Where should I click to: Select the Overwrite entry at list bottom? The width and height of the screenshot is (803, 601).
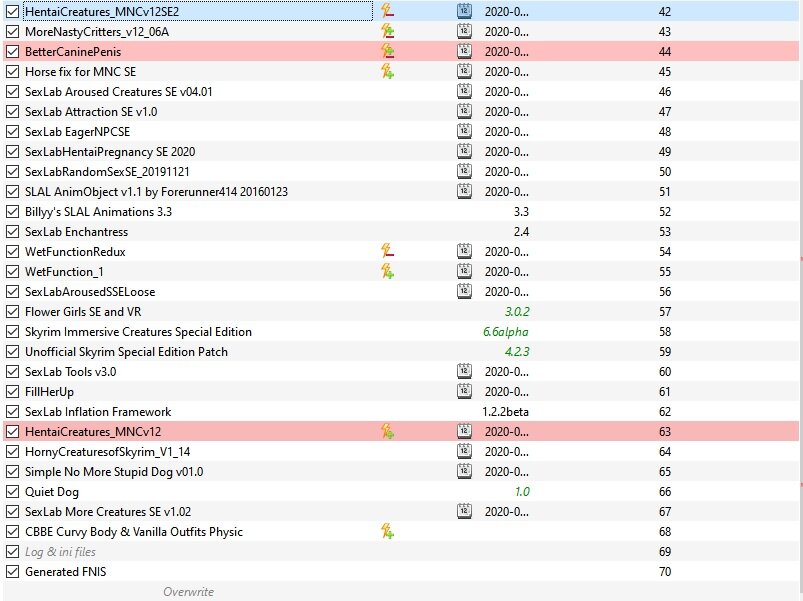pyautogui.click(x=188, y=591)
